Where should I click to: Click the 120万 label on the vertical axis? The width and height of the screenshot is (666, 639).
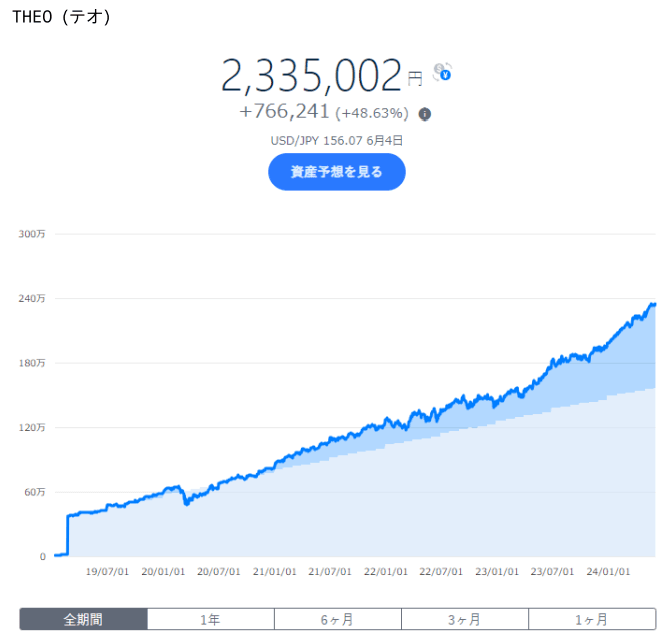[32, 427]
